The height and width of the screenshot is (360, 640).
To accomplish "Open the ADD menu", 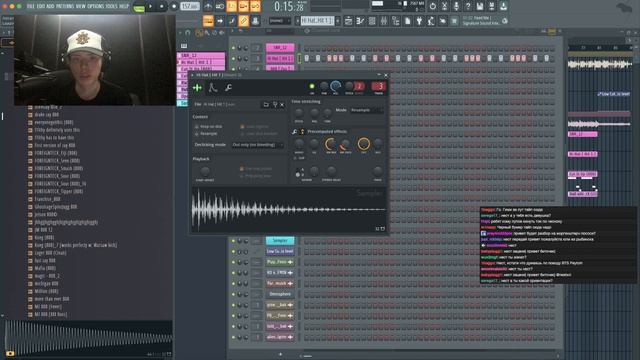I will [50, 6].
